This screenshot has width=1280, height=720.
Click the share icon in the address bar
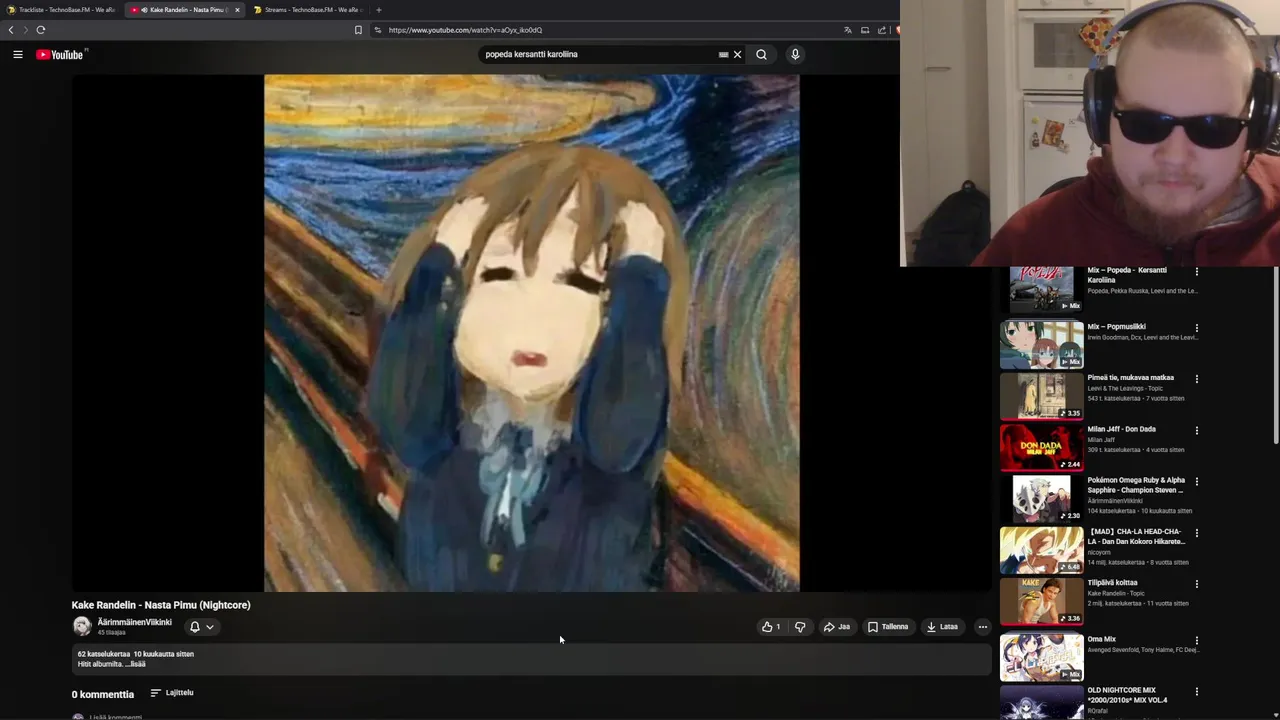point(882,30)
